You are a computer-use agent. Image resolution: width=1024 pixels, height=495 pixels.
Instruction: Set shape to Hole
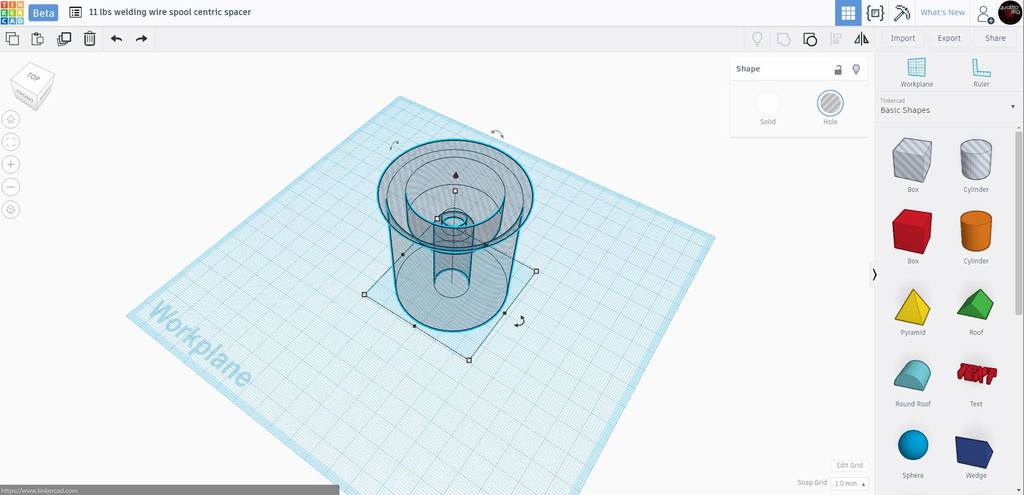[829, 103]
